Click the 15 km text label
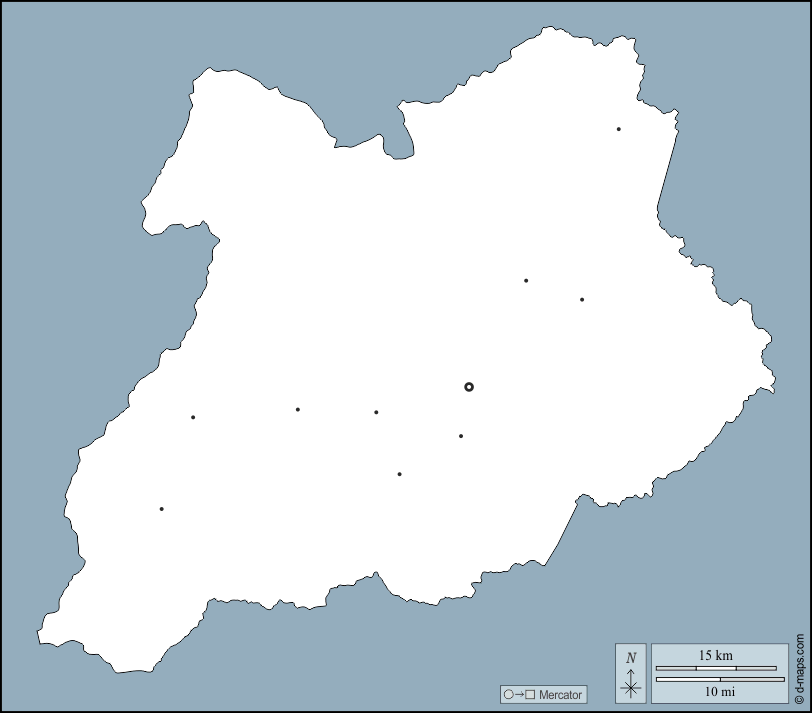The height and width of the screenshot is (713, 812). coord(716,655)
